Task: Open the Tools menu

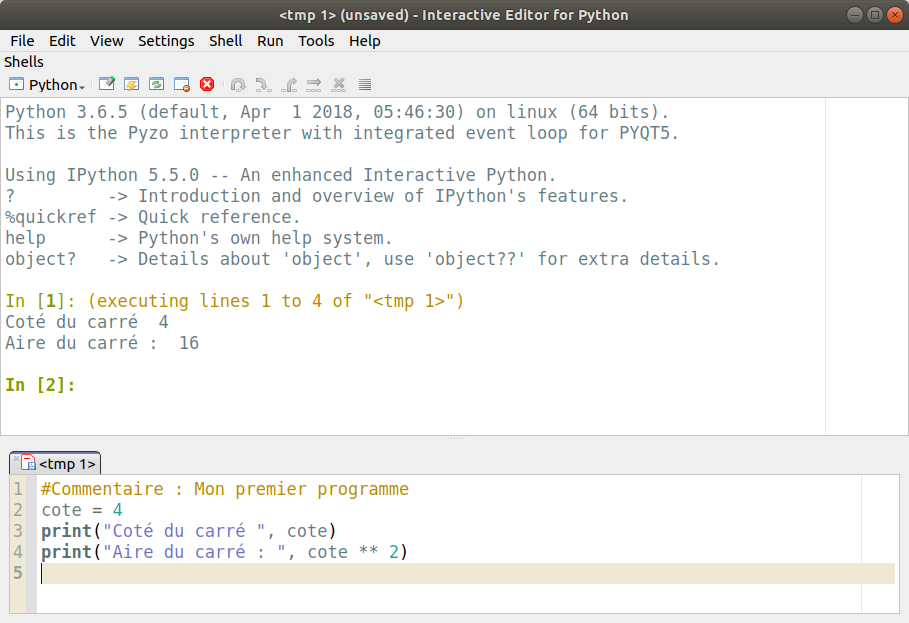Action: [x=316, y=41]
